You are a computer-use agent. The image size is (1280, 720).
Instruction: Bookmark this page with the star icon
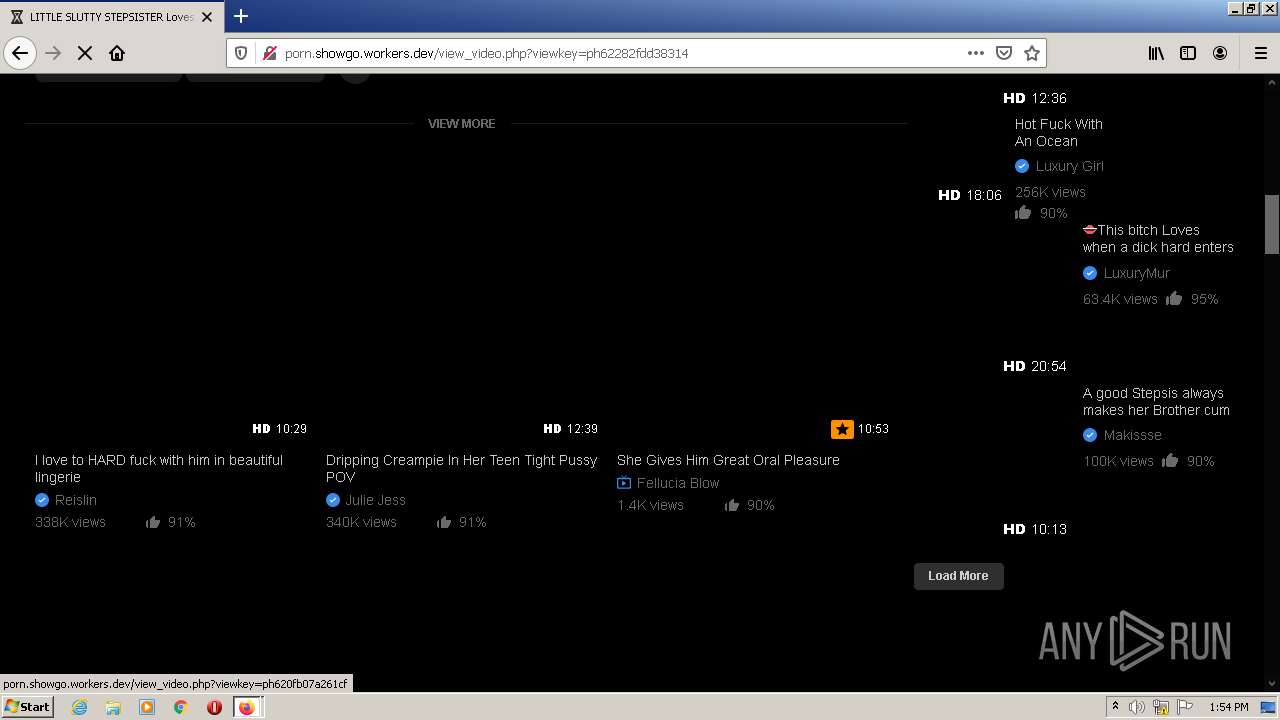tap(1032, 53)
